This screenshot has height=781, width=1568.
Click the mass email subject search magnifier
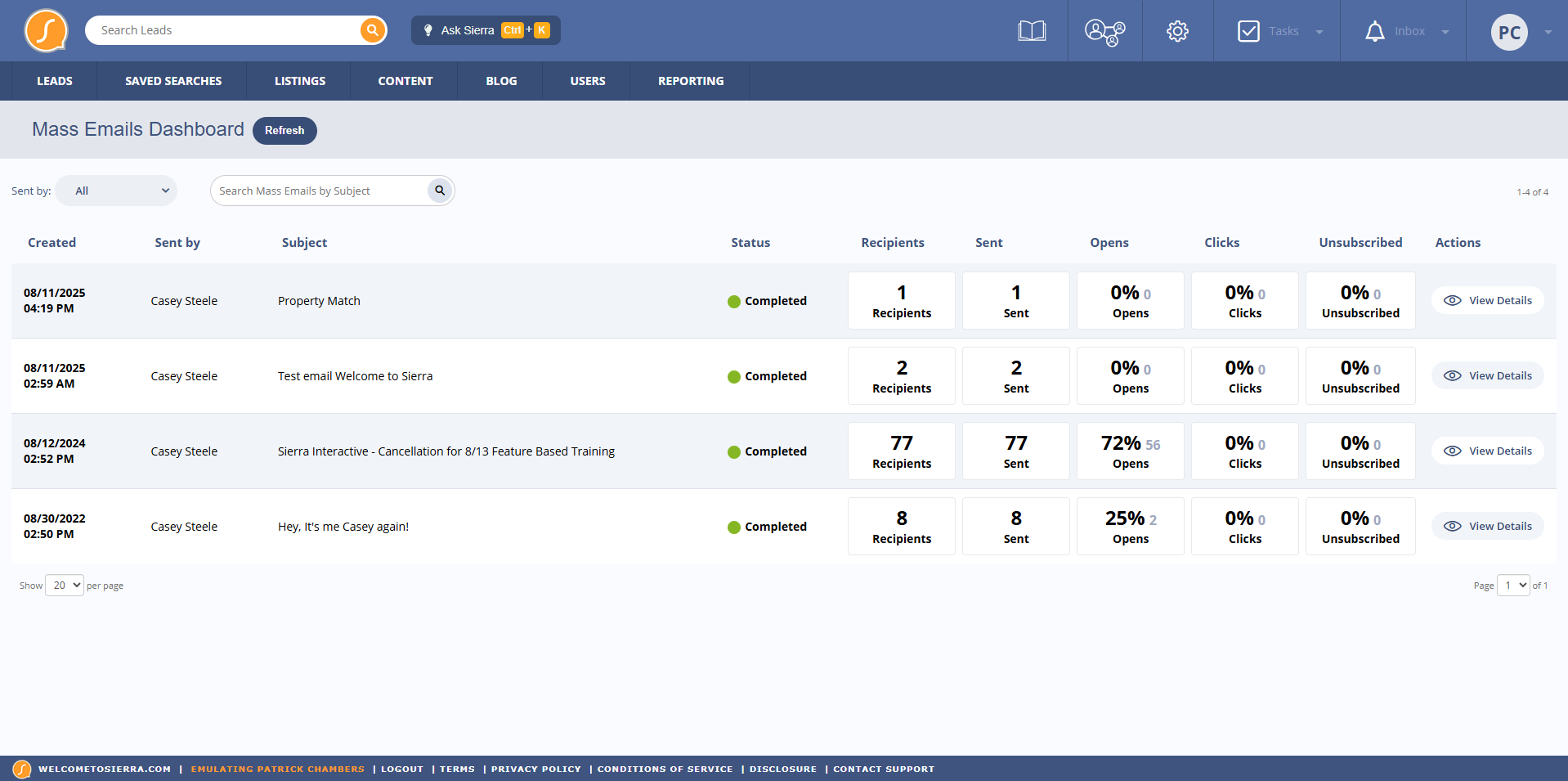pyautogui.click(x=440, y=191)
